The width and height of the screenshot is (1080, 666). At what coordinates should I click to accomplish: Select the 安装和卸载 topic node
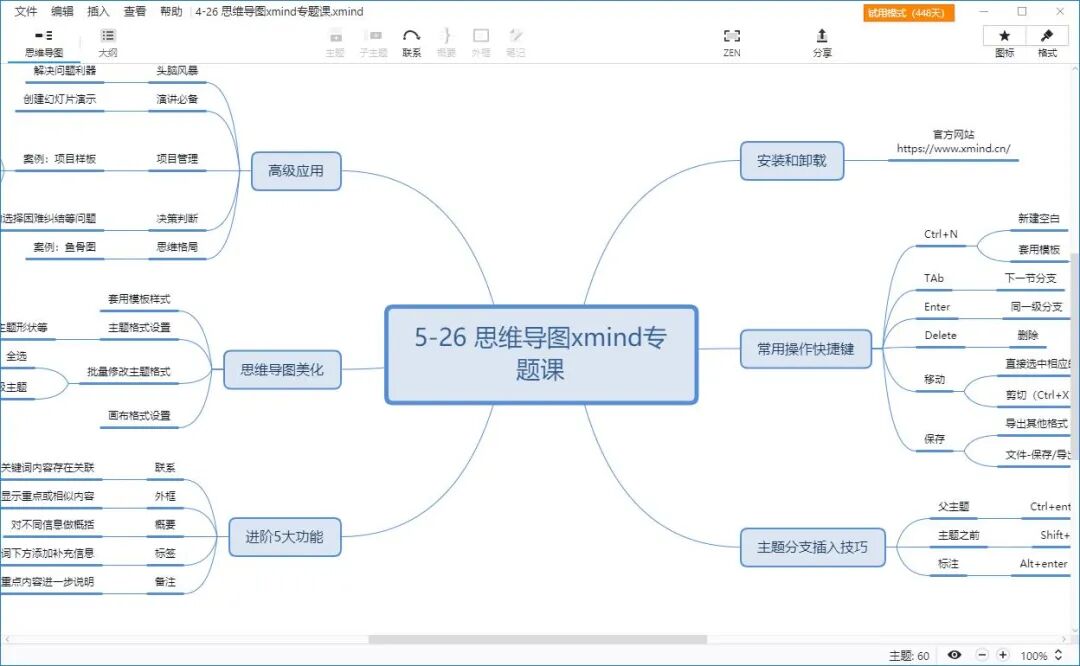point(791,160)
